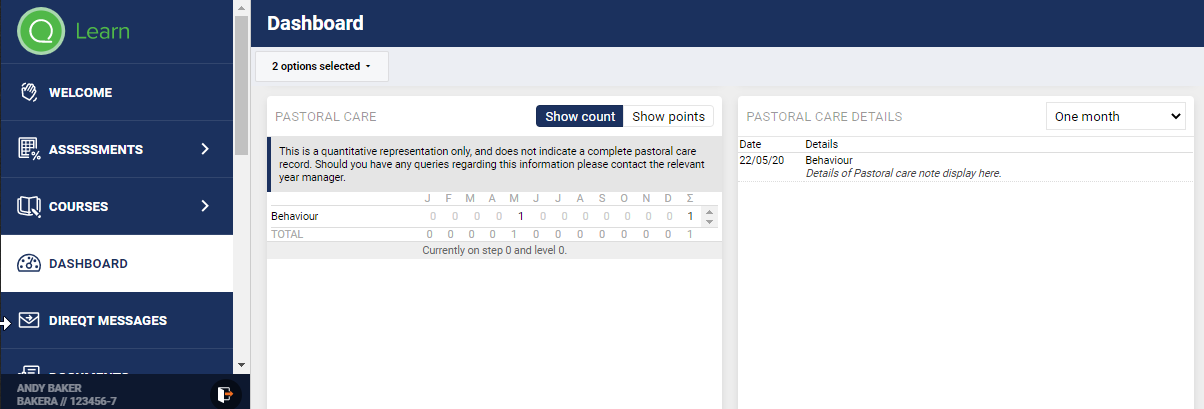Viewport: 1204px width, 409px height.
Task: Click the Behaviour row spinner up arrow
Action: tap(709, 212)
